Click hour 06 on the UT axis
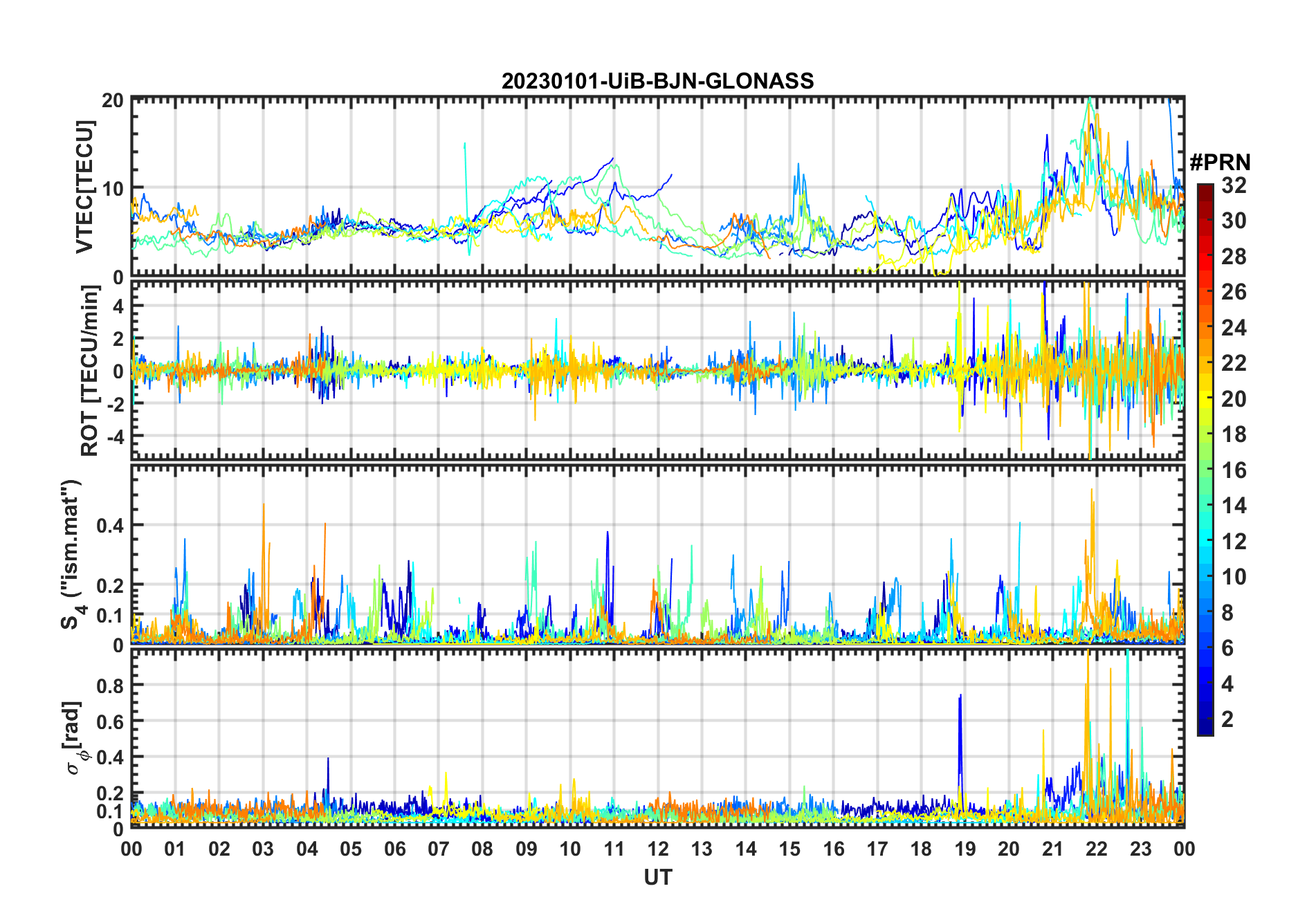Screen dimensions: 1316x920 pyautogui.click(x=395, y=849)
